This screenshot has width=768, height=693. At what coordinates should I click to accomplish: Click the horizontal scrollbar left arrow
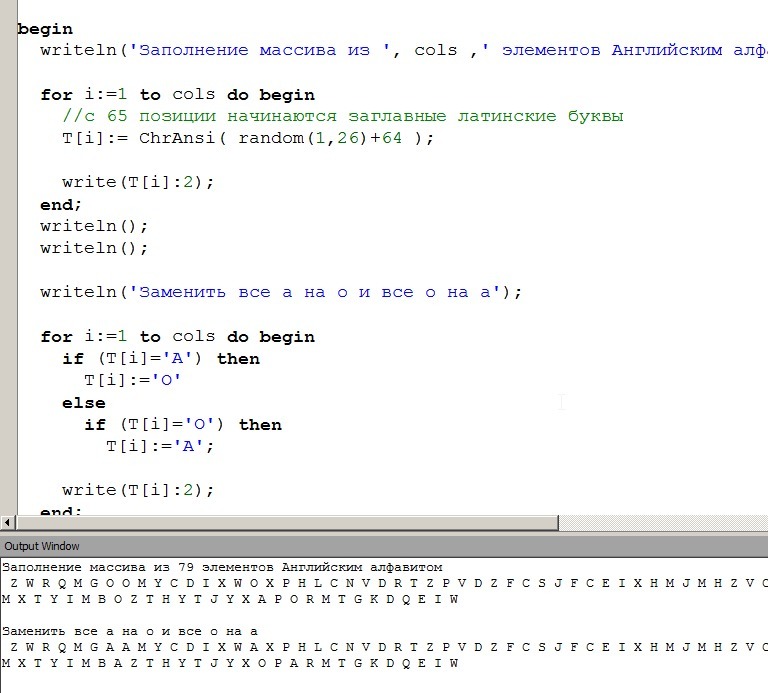point(7,523)
